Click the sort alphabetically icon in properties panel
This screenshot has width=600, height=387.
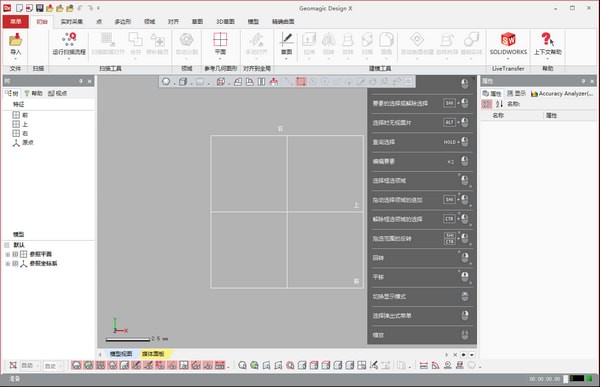pos(499,104)
